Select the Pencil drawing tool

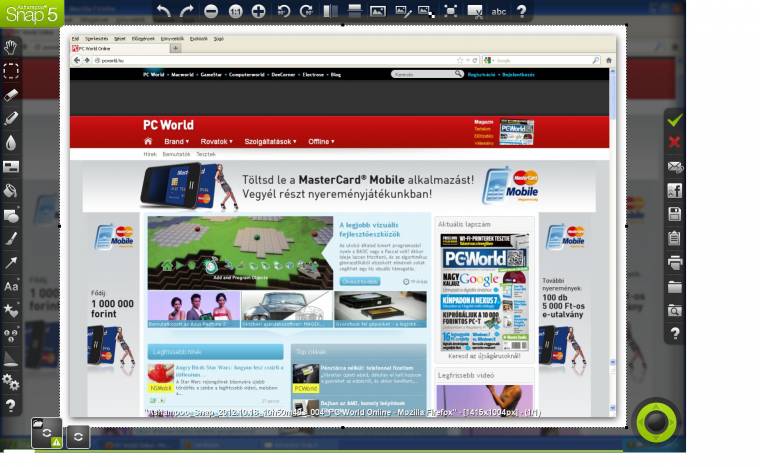point(11,238)
